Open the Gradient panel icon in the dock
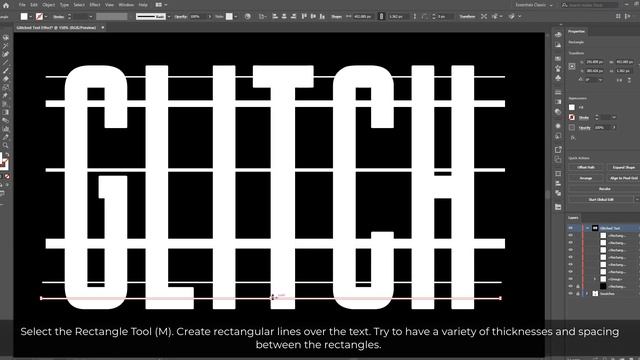This screenshot has width=640, height=360. (x=558, y=102)
